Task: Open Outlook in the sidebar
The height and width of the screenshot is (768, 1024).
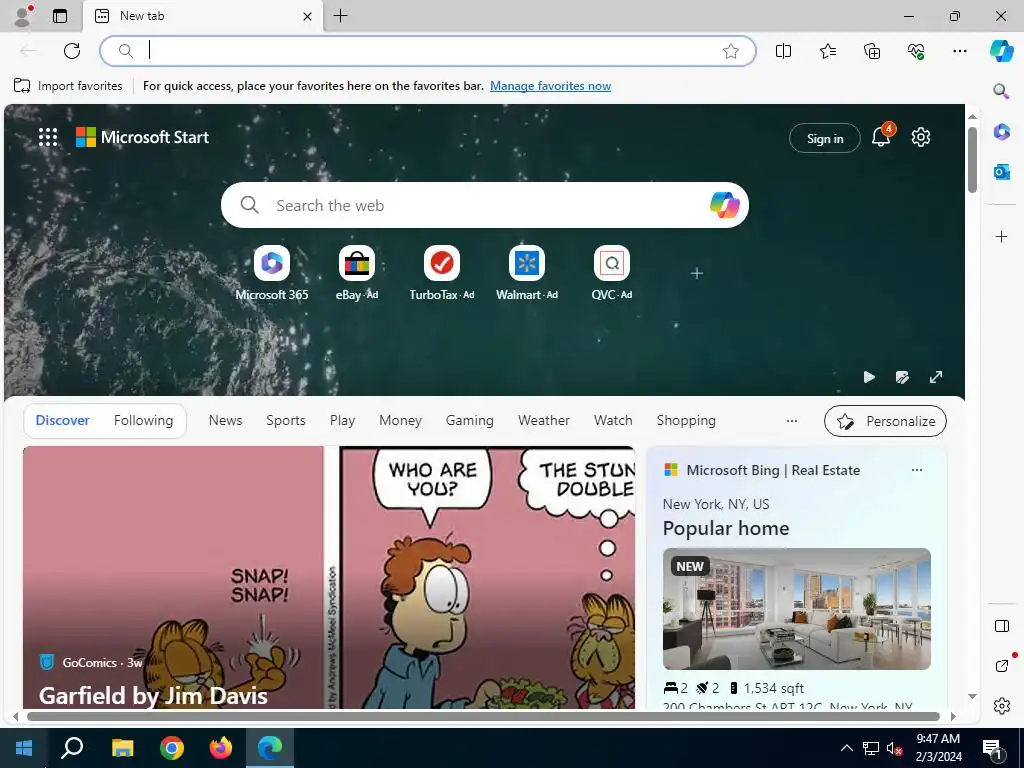Action: 1001,172
